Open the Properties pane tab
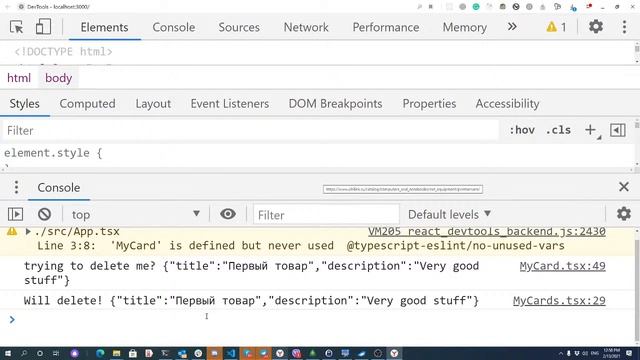640x360 pixels. pyautogui.click(x=429, y=104)
